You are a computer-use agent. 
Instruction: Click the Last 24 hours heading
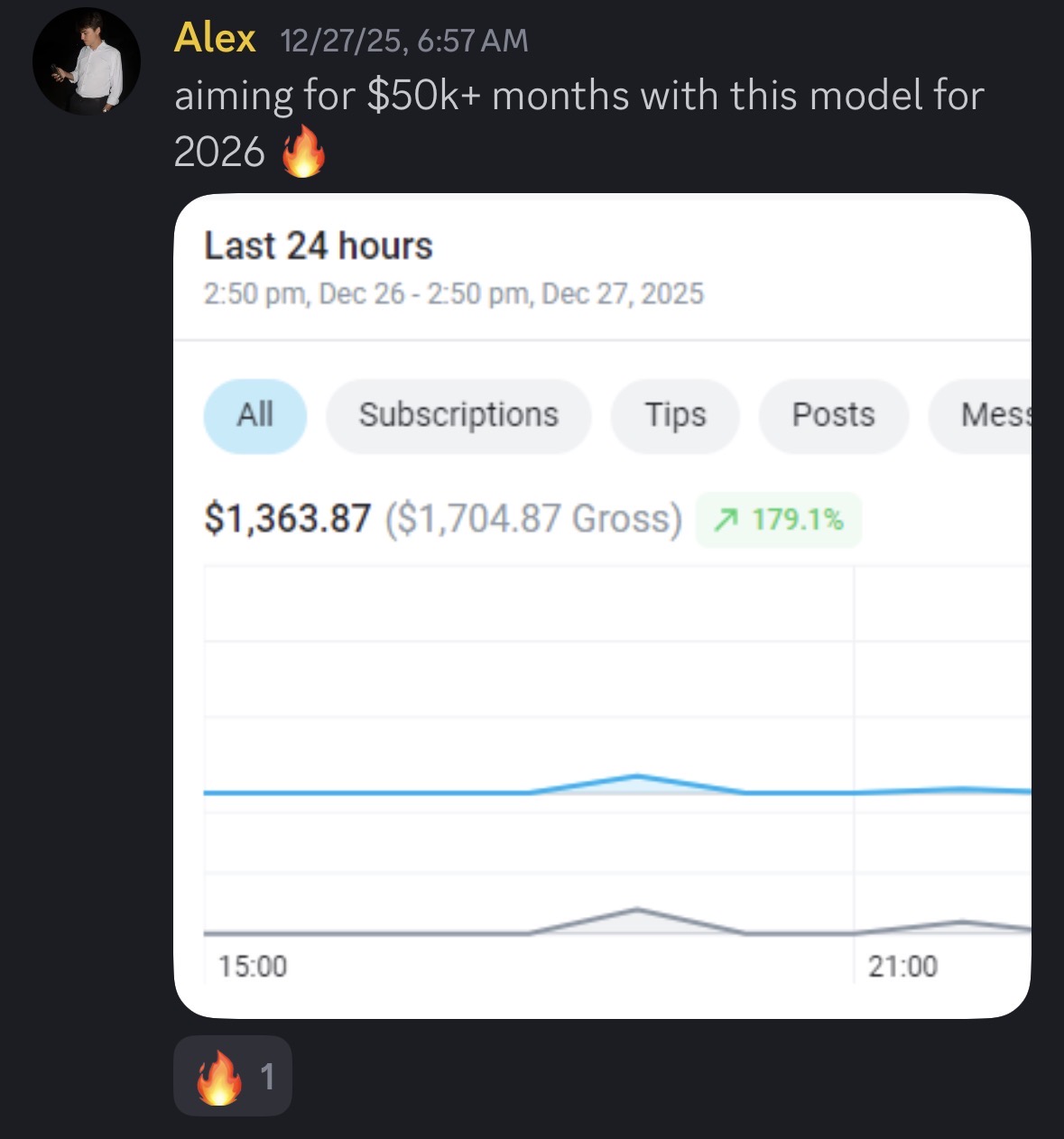[x=319, y=246]
